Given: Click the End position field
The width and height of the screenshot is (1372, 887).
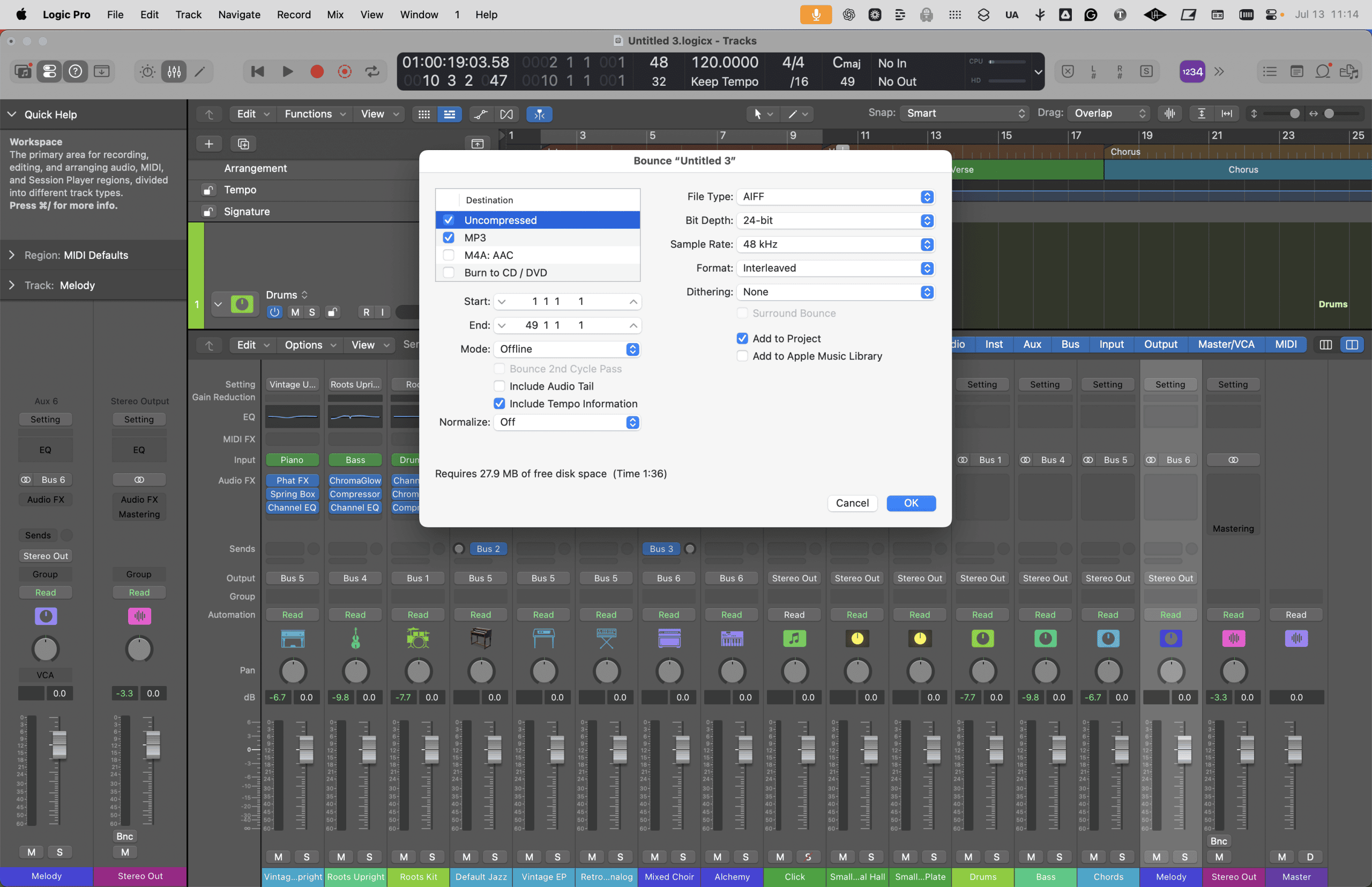Looking at the screenshot, I should pyautogui.click(x=568, y=325).
